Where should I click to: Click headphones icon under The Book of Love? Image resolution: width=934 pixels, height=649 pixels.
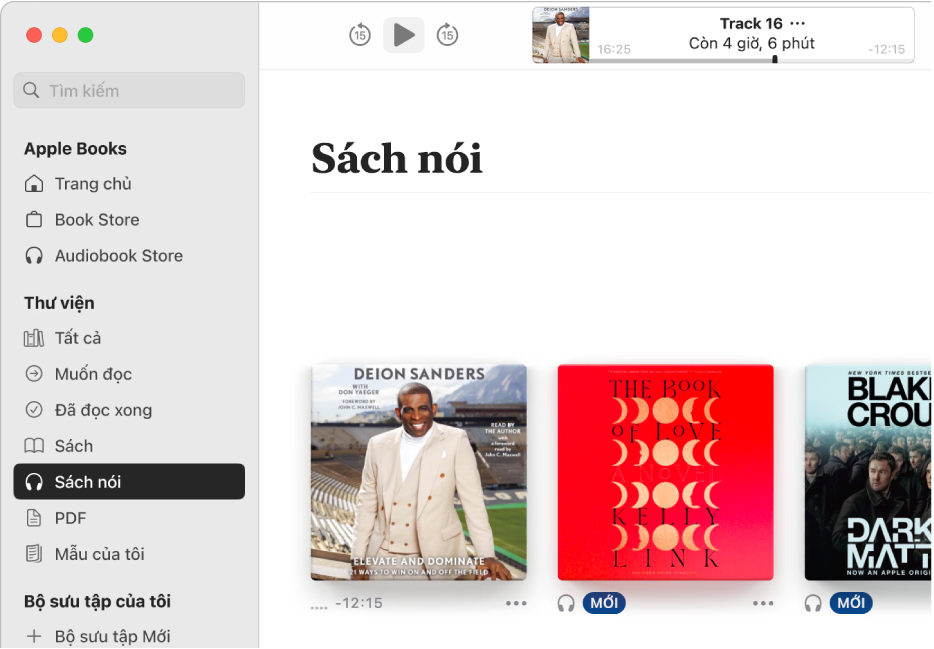point(566,603)
